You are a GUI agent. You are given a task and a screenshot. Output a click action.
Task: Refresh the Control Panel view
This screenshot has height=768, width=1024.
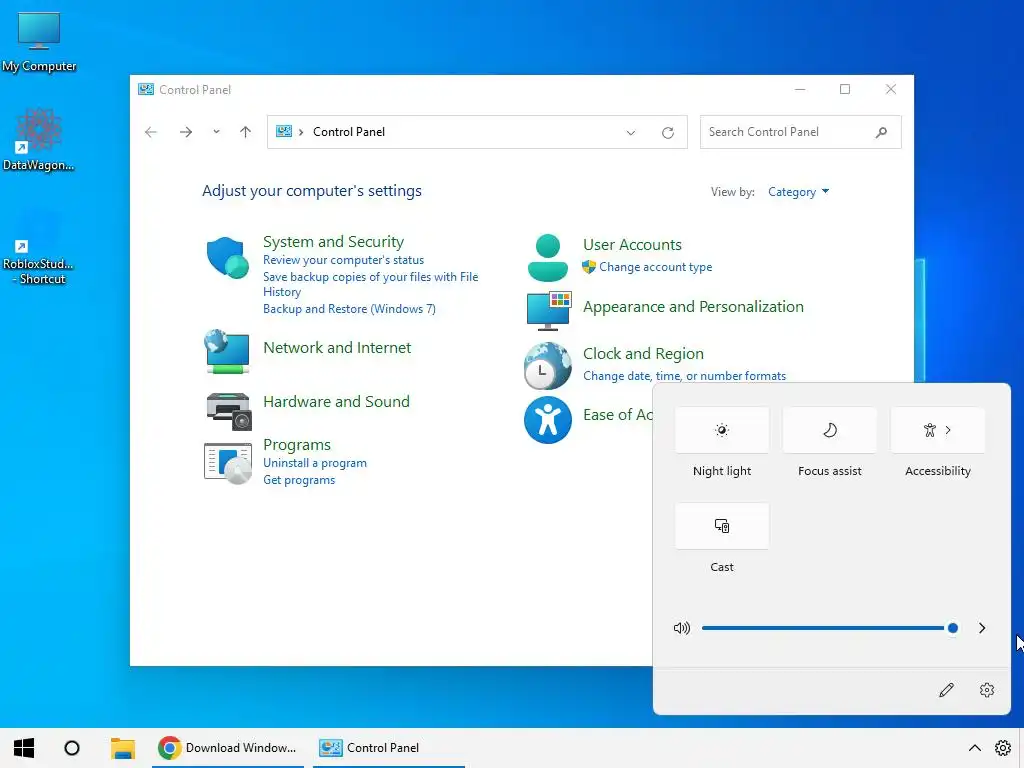click(x=667, y=133)
